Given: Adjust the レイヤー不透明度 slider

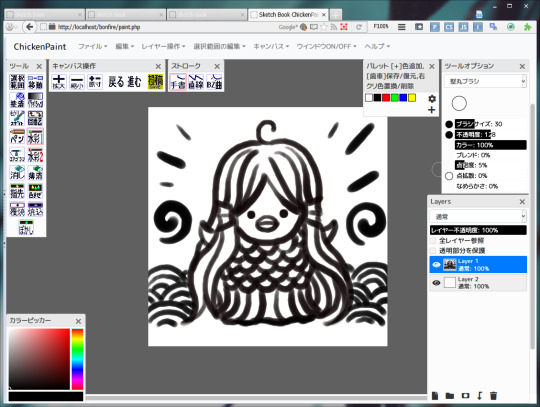Looking at the screenshot, I should [478, 230].
